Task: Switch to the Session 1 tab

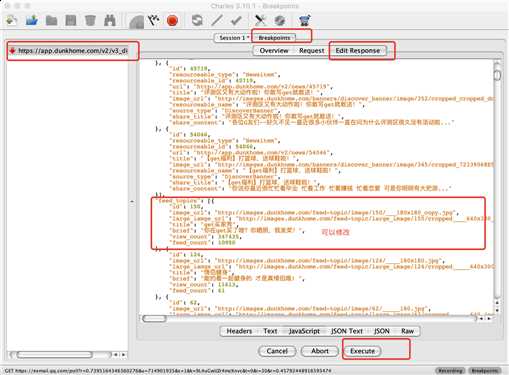Action: pyautogui.click(x=232, y=38)
